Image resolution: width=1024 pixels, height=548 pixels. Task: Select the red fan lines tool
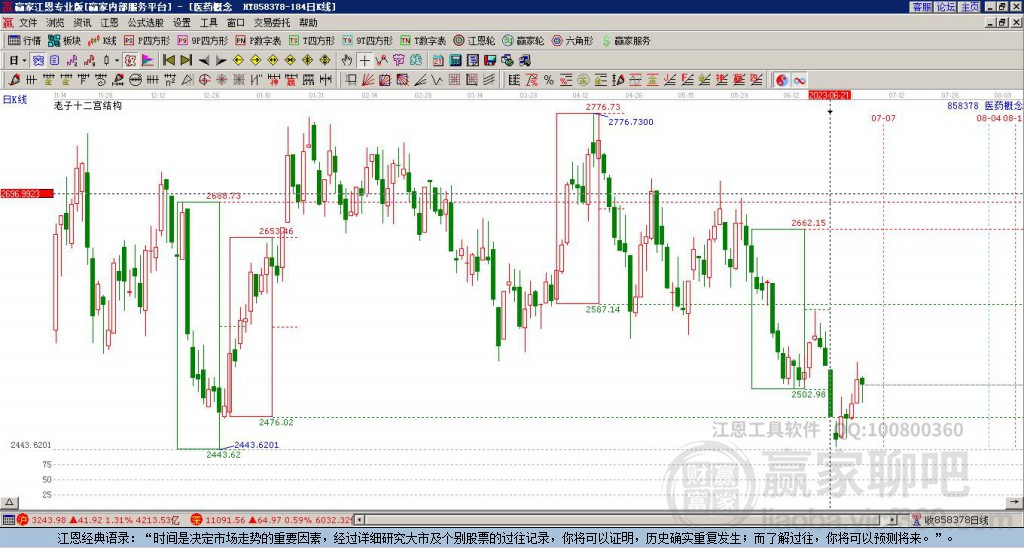pos(367,80)
